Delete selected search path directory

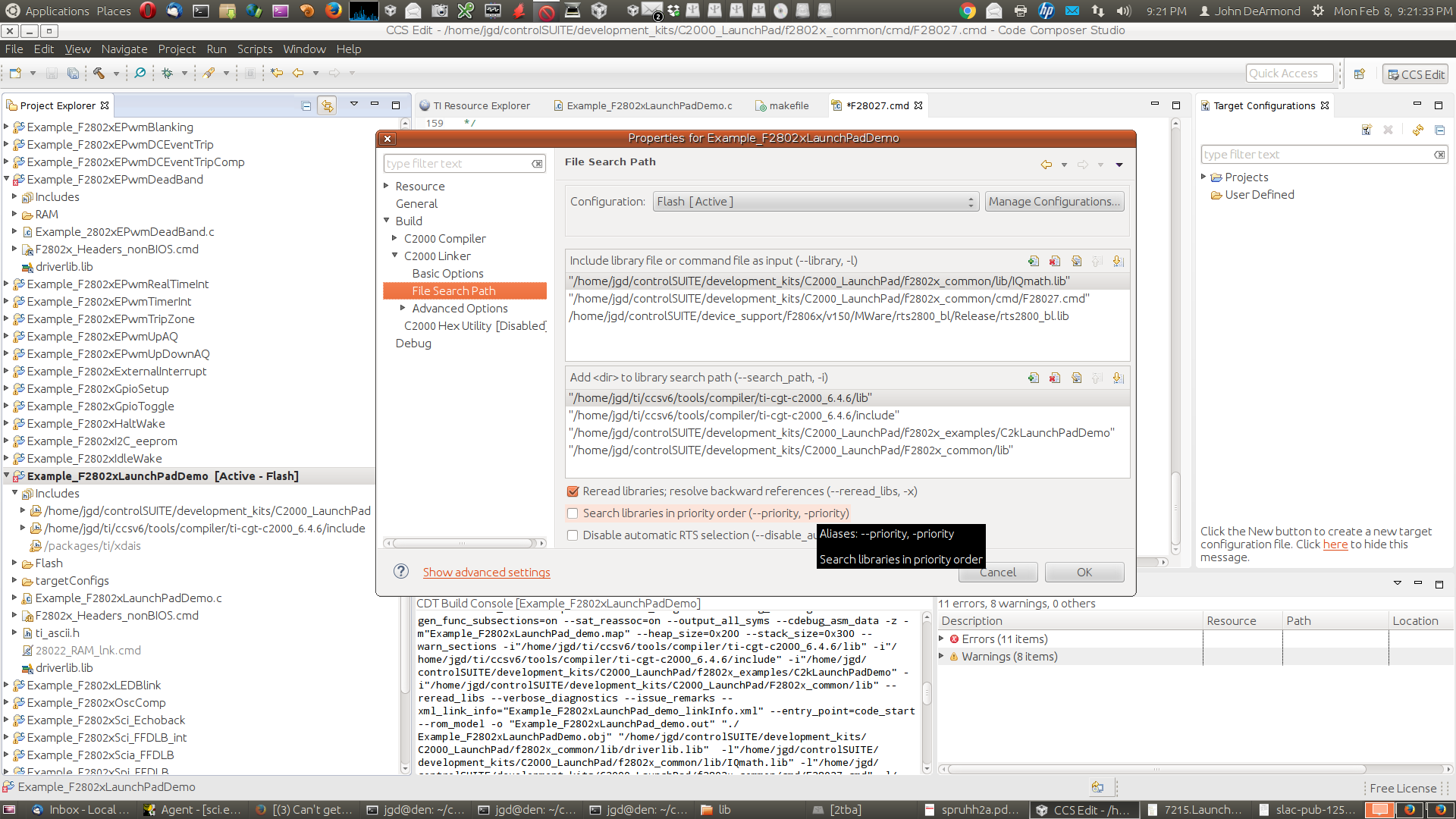(1054, 378)
